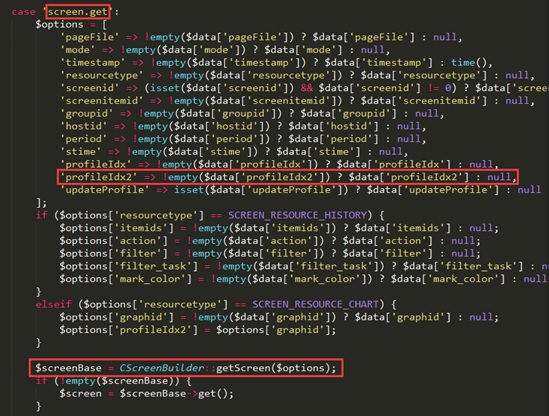The height and width of the screenshot is (416, 549).
Task: Click the elseif keyword
Action: click(53, 304)
